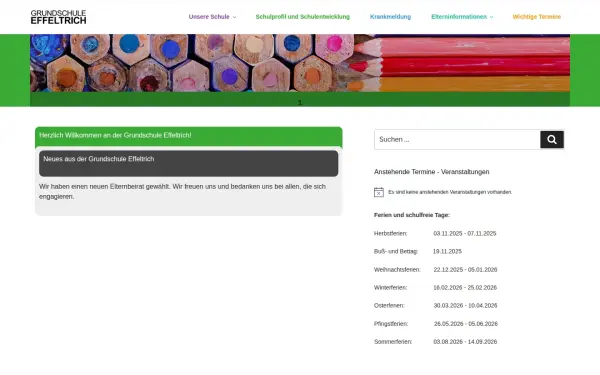Click the no upcoming events message
Image resolution: width=600 pixels, height=375 pixels.
[450, 192]
